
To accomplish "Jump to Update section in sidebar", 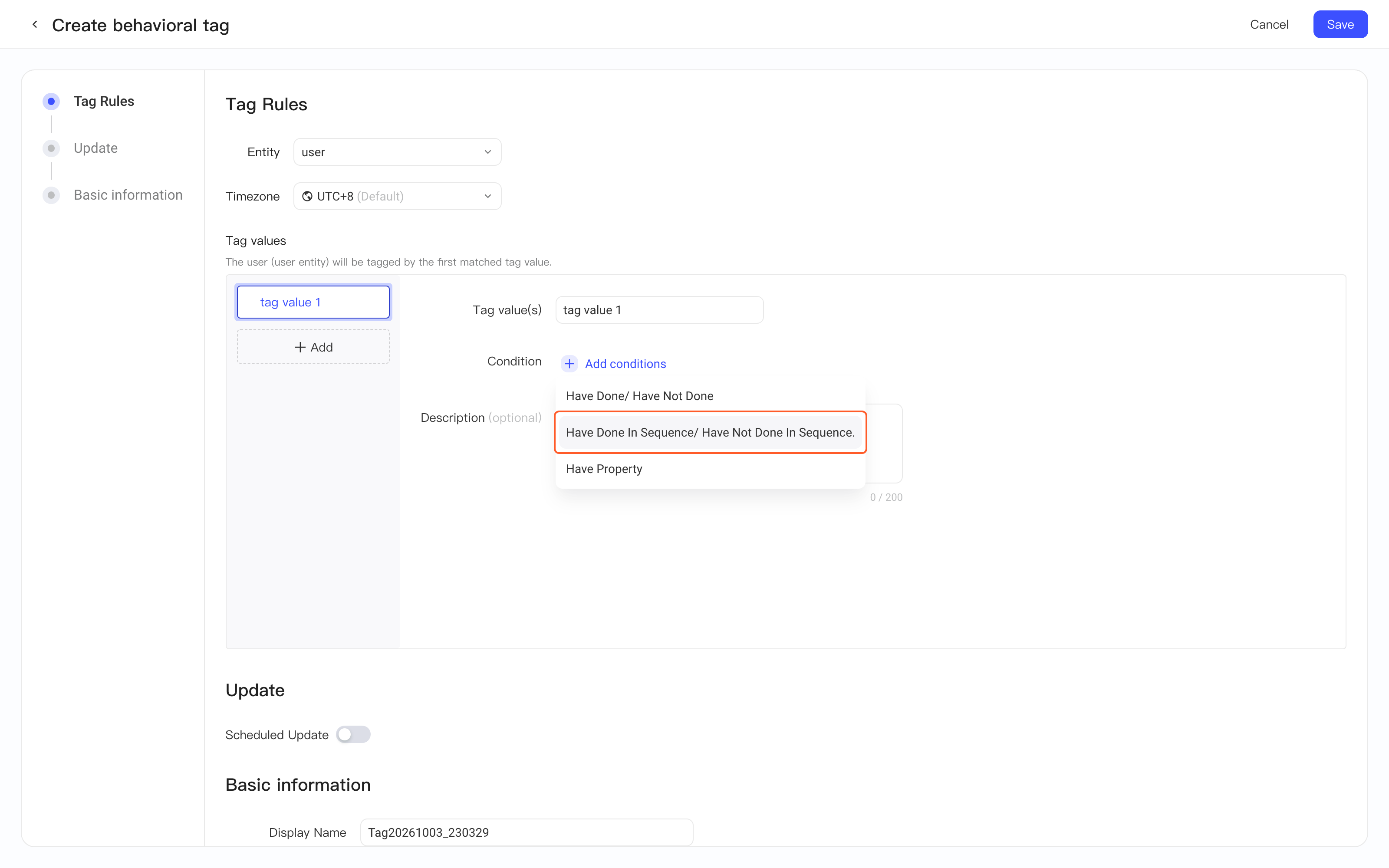I will [96, 148].
